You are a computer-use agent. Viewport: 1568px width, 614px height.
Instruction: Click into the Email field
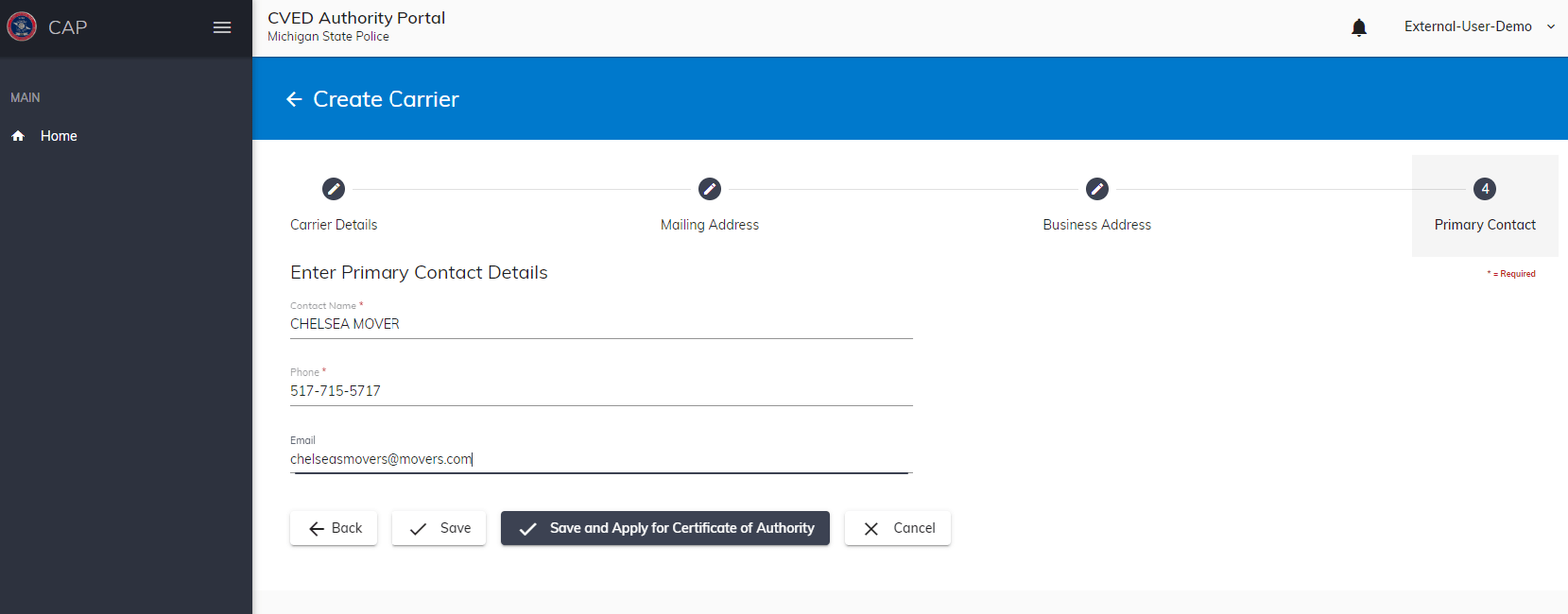point(601,459)
